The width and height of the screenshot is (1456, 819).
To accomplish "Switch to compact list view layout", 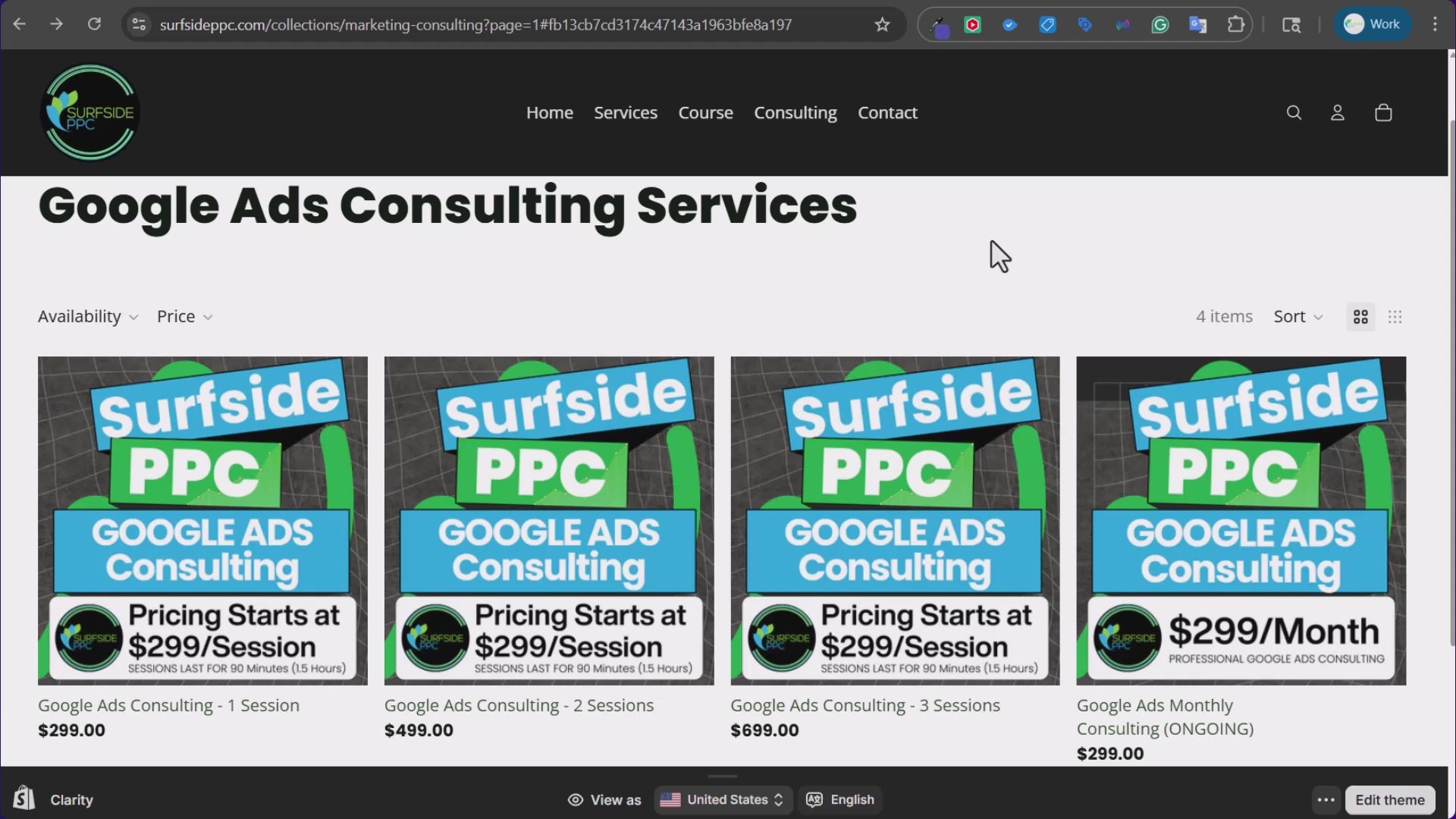I will click(x=1395, y=316).
